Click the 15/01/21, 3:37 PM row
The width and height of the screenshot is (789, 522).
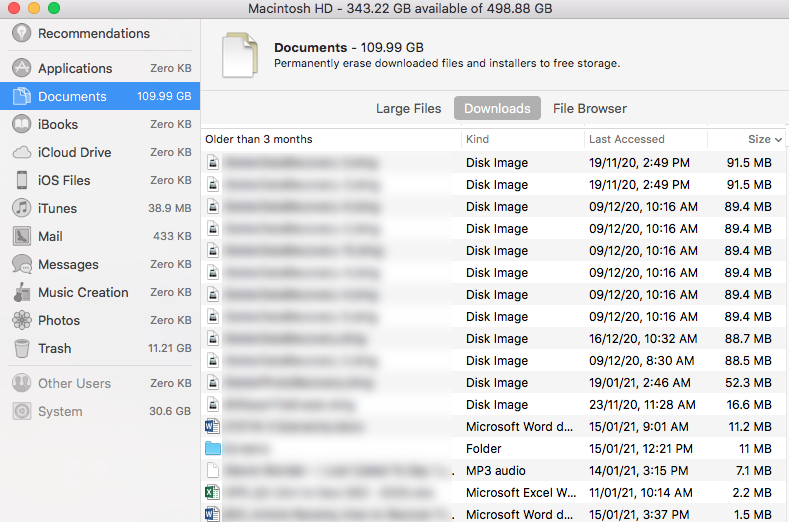(x=493, y=514)
